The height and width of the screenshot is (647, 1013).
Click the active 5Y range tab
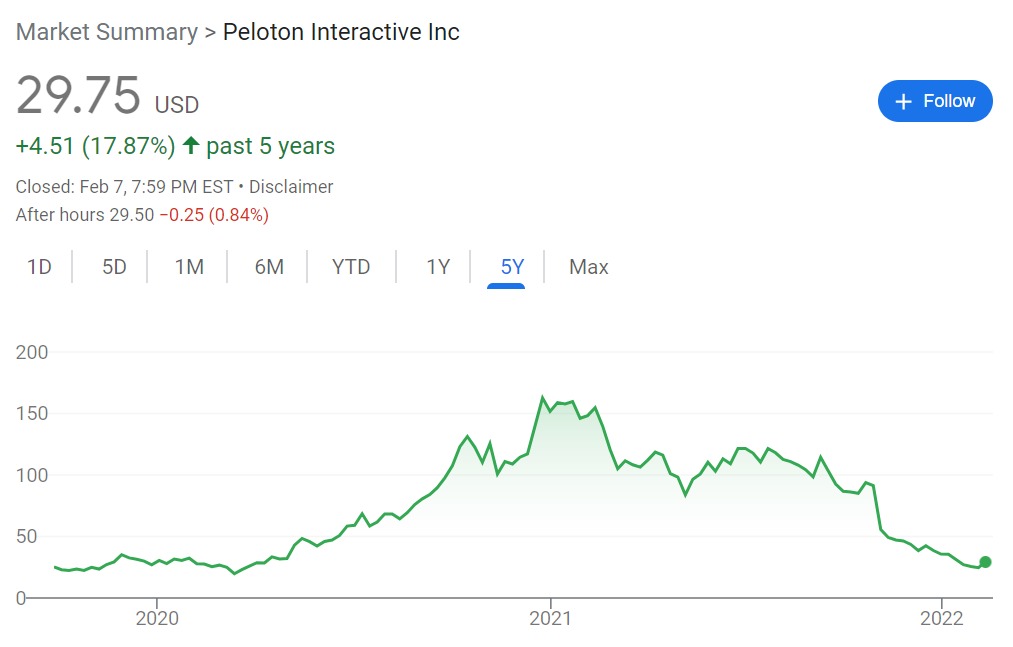[512, 267]
